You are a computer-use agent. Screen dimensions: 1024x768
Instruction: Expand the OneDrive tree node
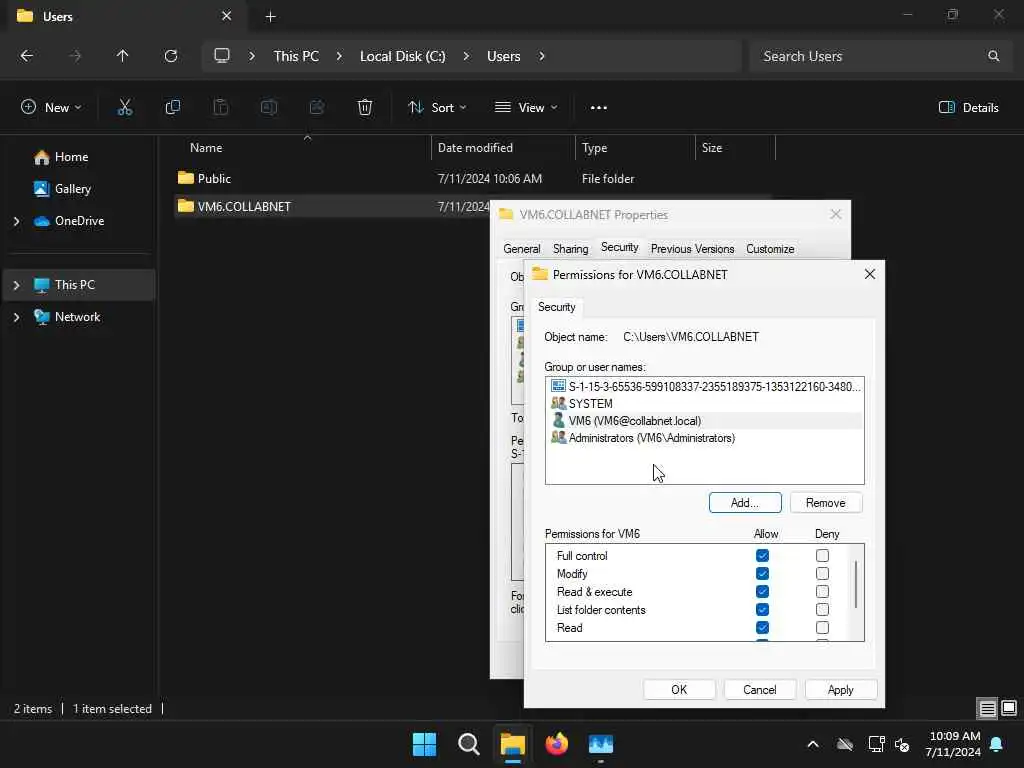pyautogui.click(x=16, y=221)
